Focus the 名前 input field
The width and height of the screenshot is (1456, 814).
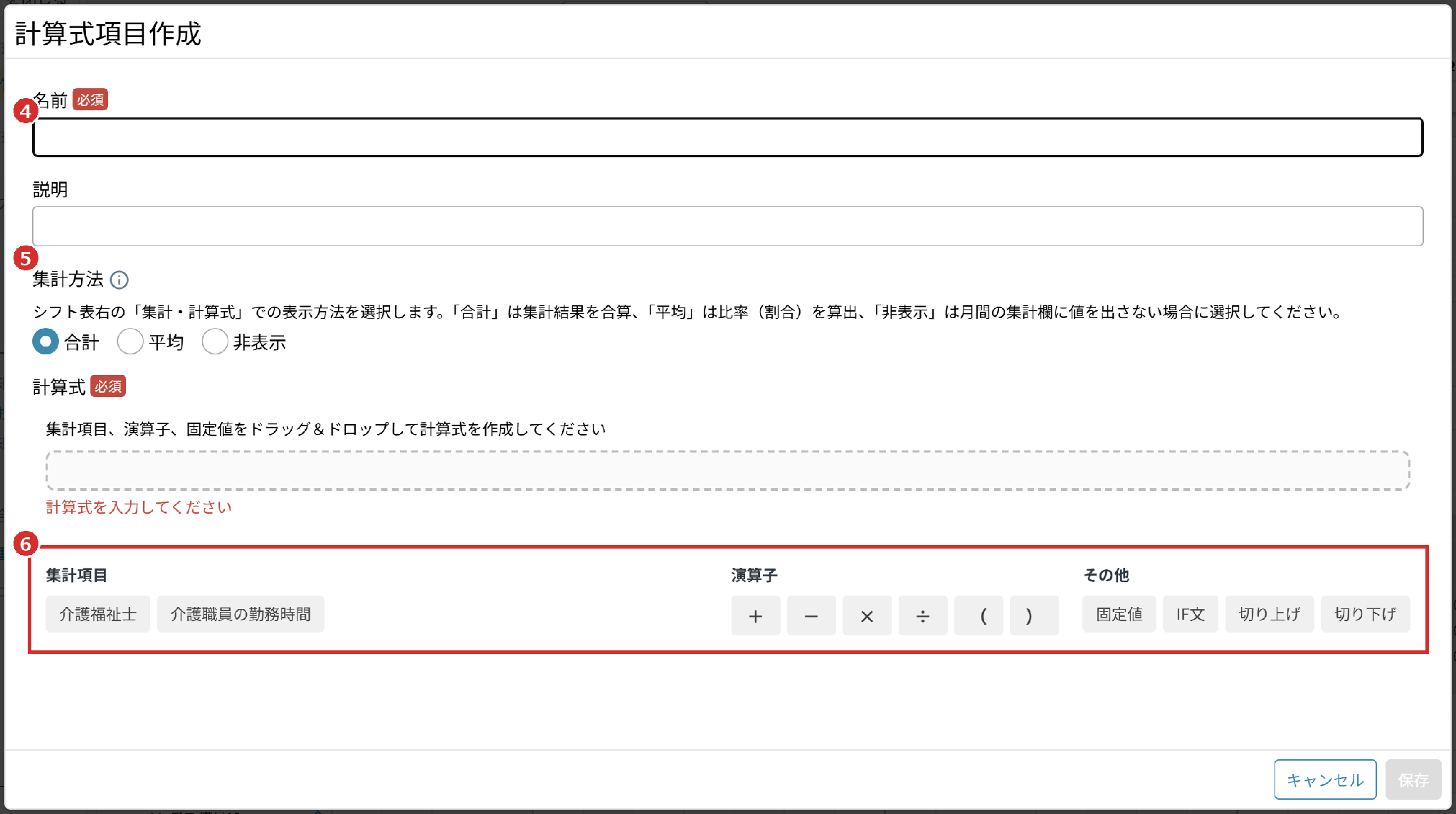click(727, 137)
